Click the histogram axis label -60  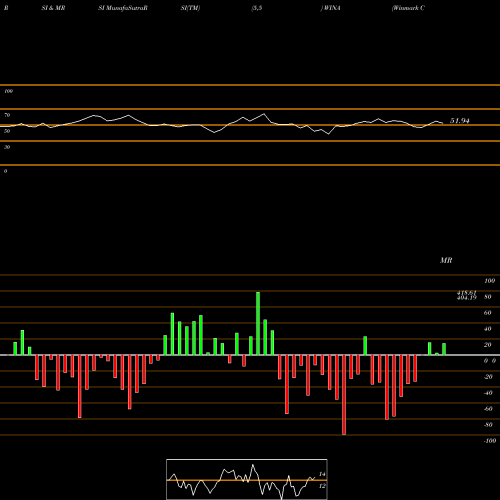488,409
